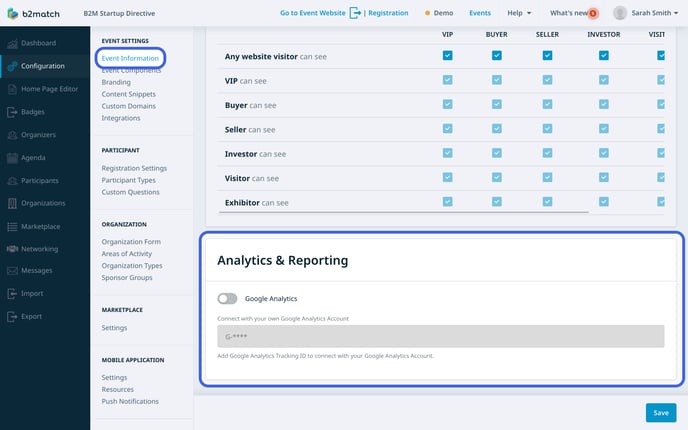Click the b2match logo icon
Viewport: 688px width, 430px height.
pos(13,13)
